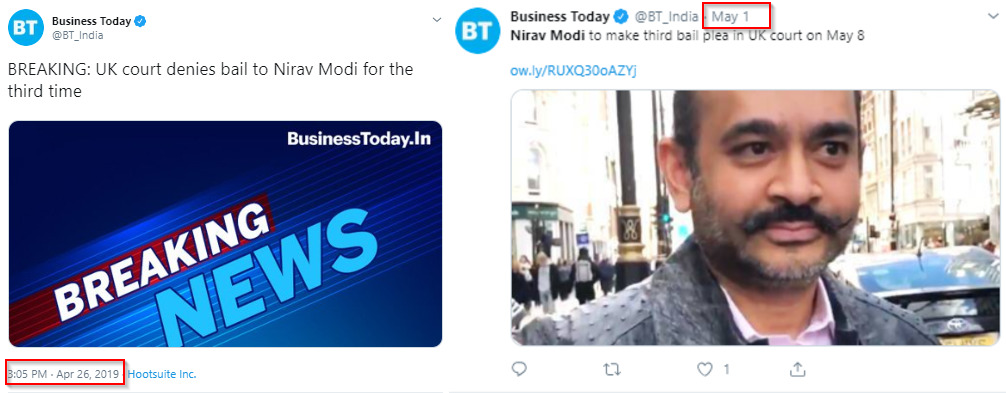Like the May 1 tweet with heart icon
1006x393 pixels.
click(x=704, y=369)
